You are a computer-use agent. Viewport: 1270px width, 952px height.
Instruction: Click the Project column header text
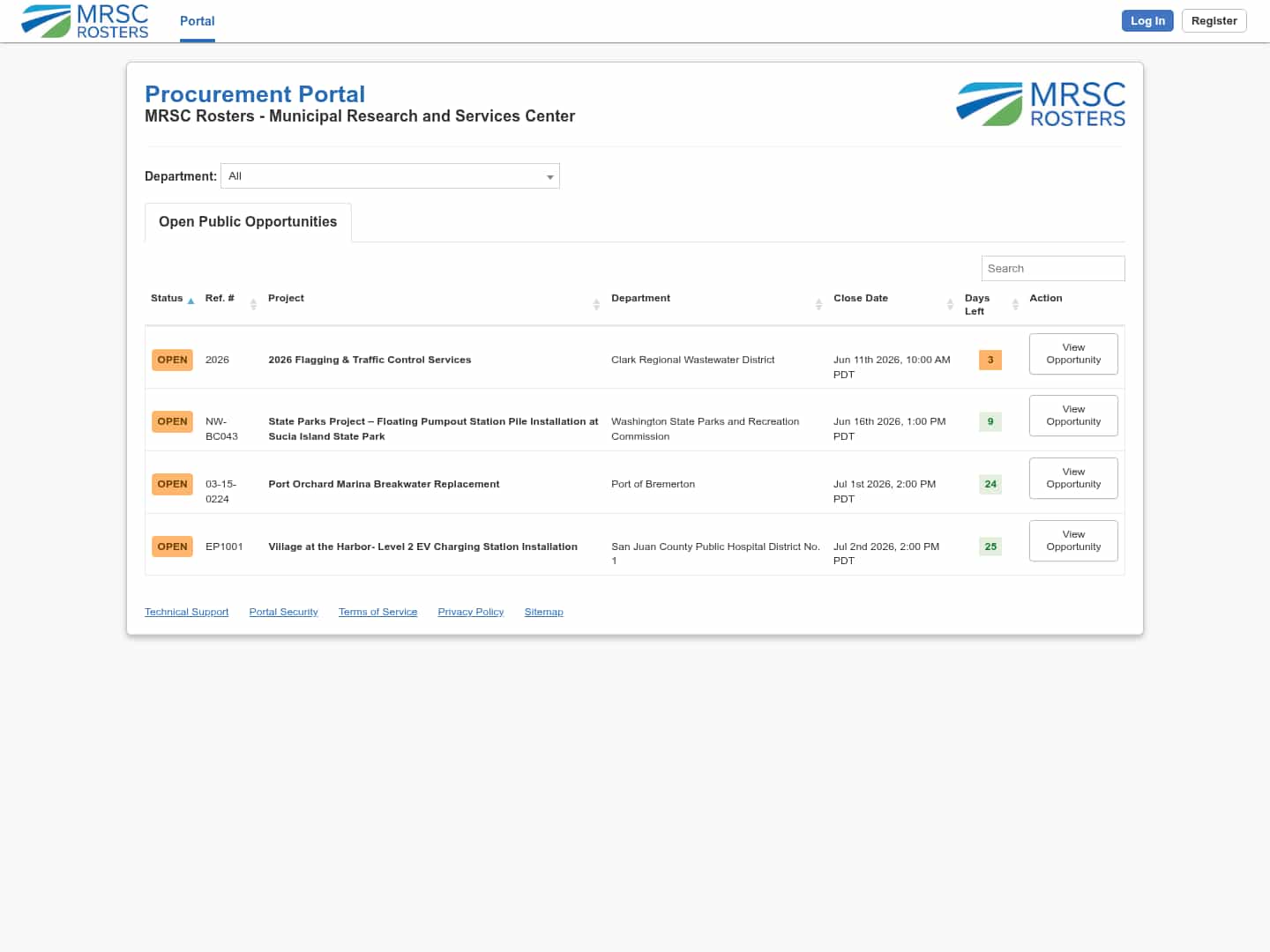pos(286,298)
